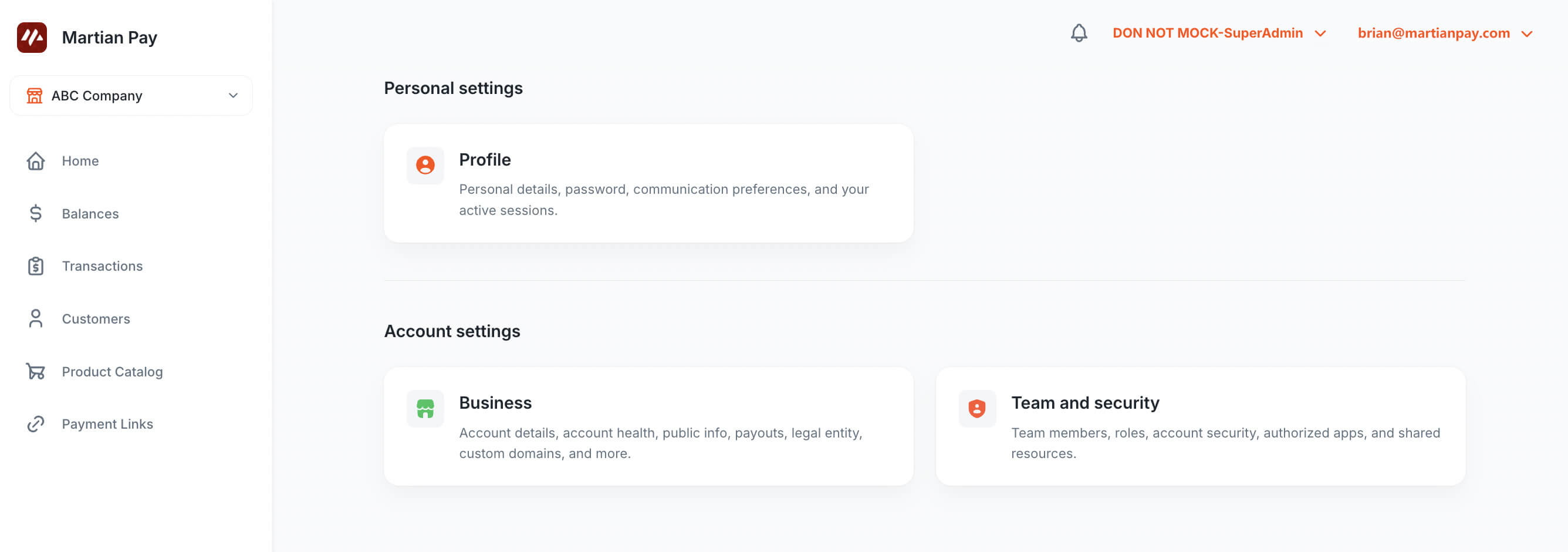Open the Payment Links page
This screenshot has height=552, width=1568.
point(107,424)
